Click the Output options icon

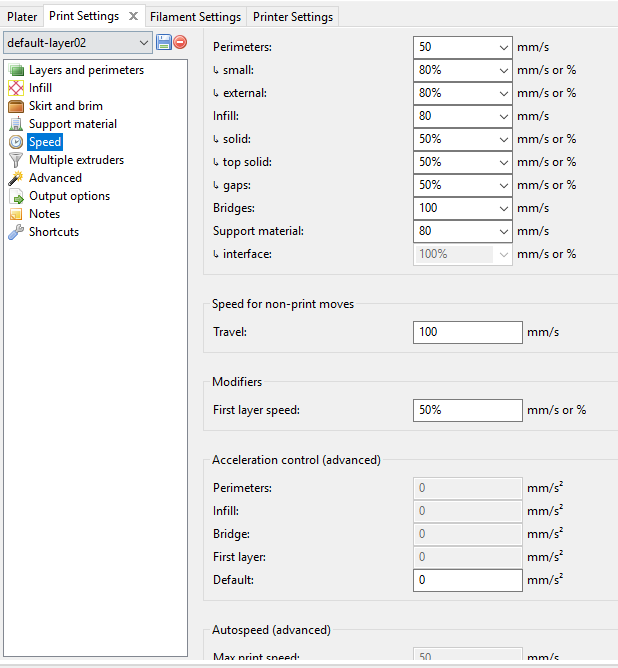[x=16, y=196]
